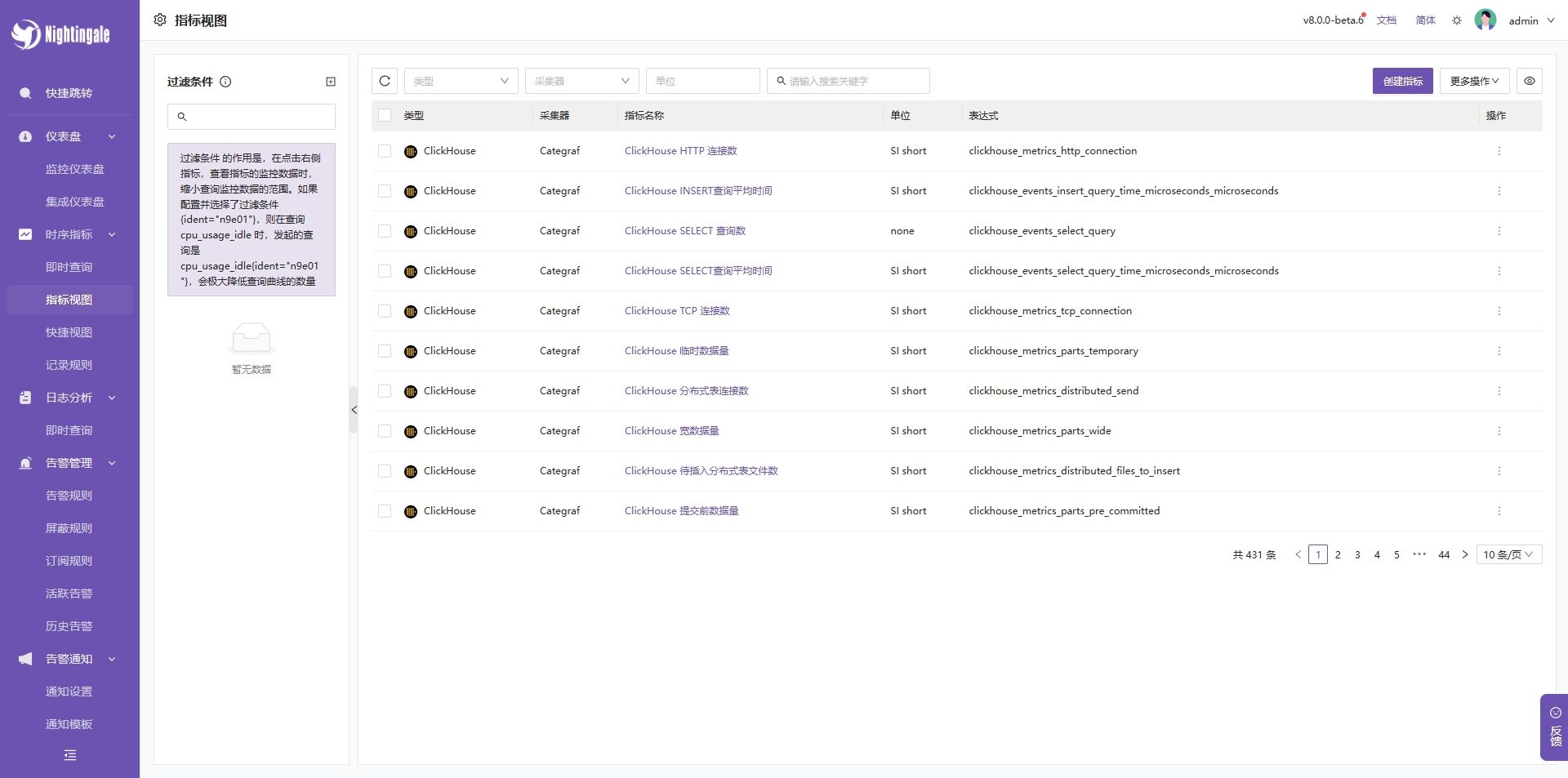Click the refresh button in the toolbar
Viewport: 1568px width, 778px height.
click(x=385, y=81)
